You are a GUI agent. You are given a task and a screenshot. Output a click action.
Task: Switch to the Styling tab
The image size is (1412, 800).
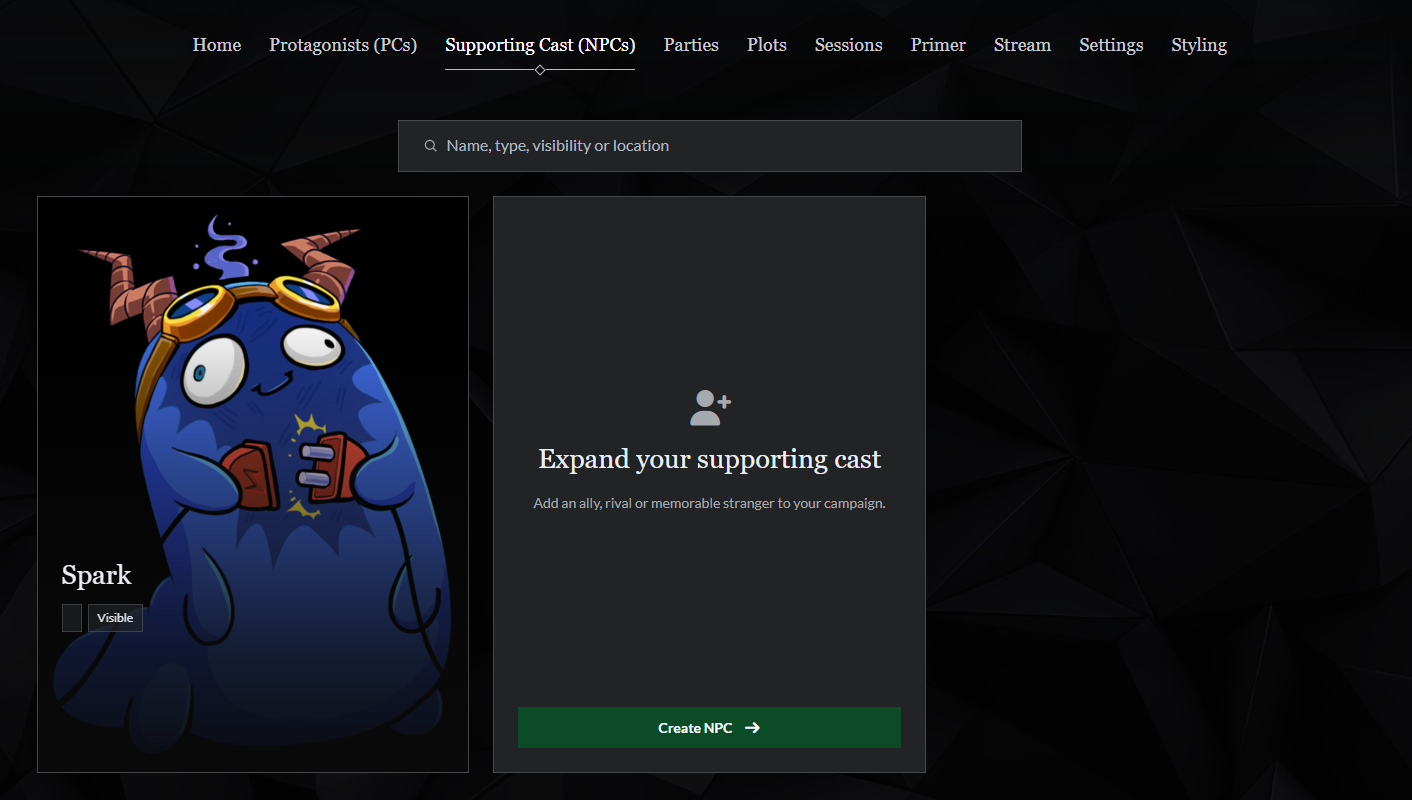[x=1199, y=45]
